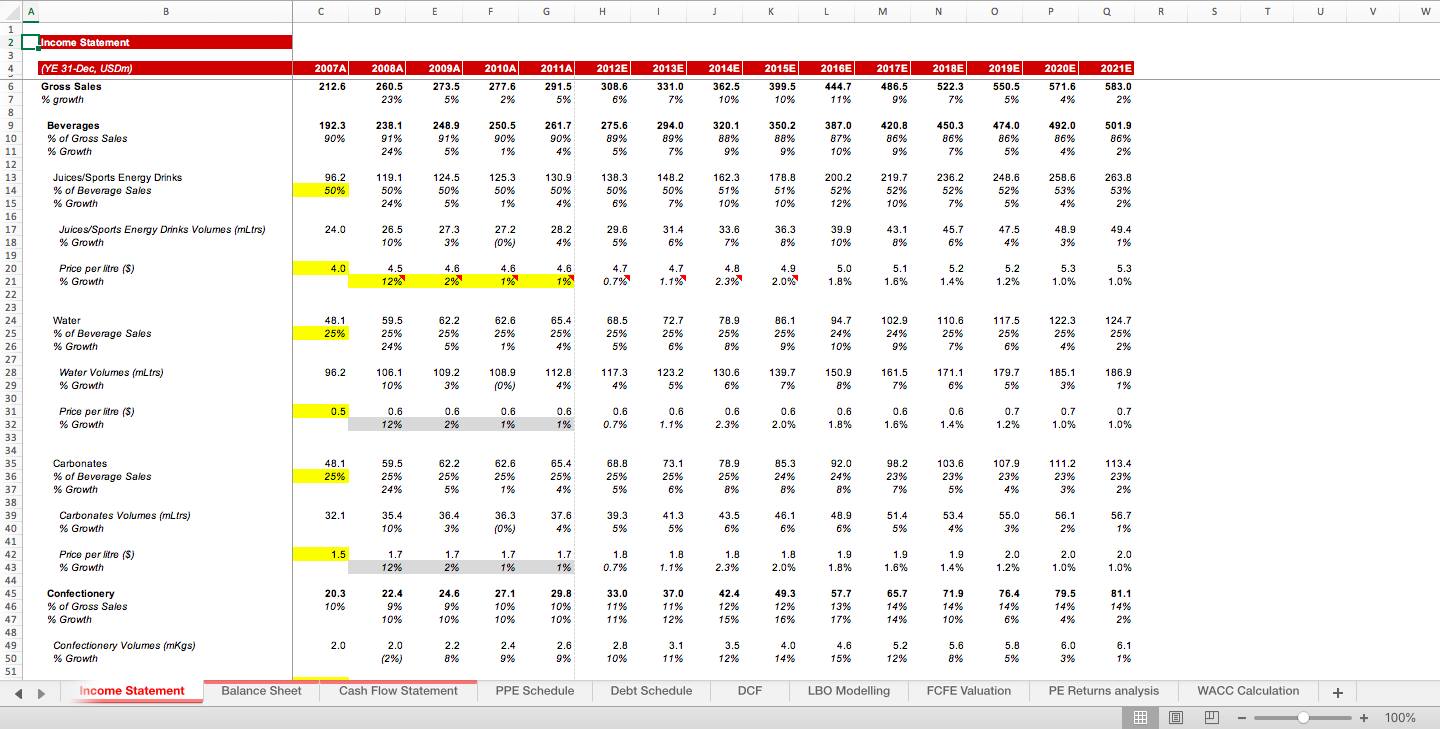
Task: Select the FCFE Valuation tab
Action: click(967, 690)
